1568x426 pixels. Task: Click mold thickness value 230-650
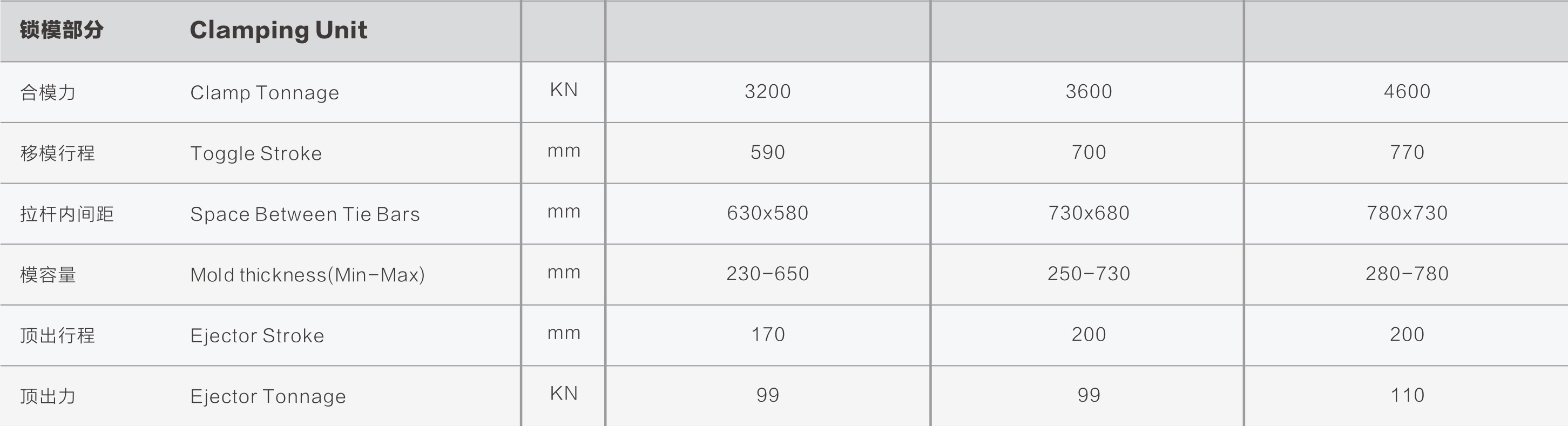767,274
